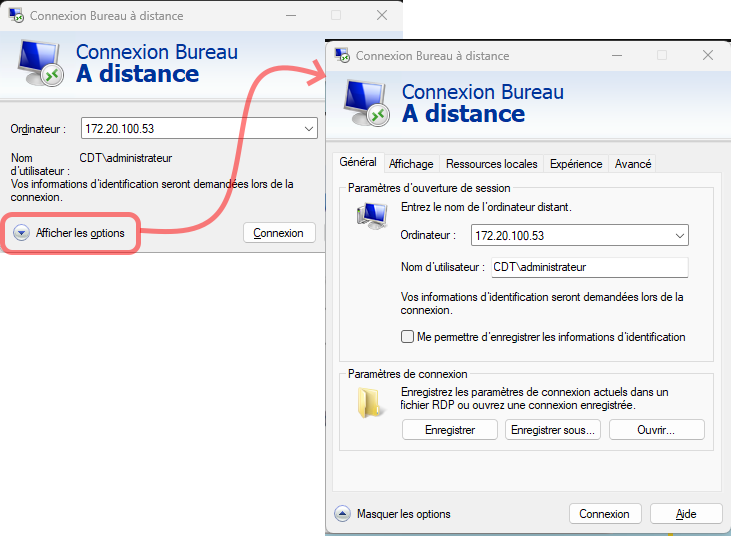The height and width of the screenshot is (536, 736).
Task: Click the Afficher les options arrow icon
Action: click(21, 233)
